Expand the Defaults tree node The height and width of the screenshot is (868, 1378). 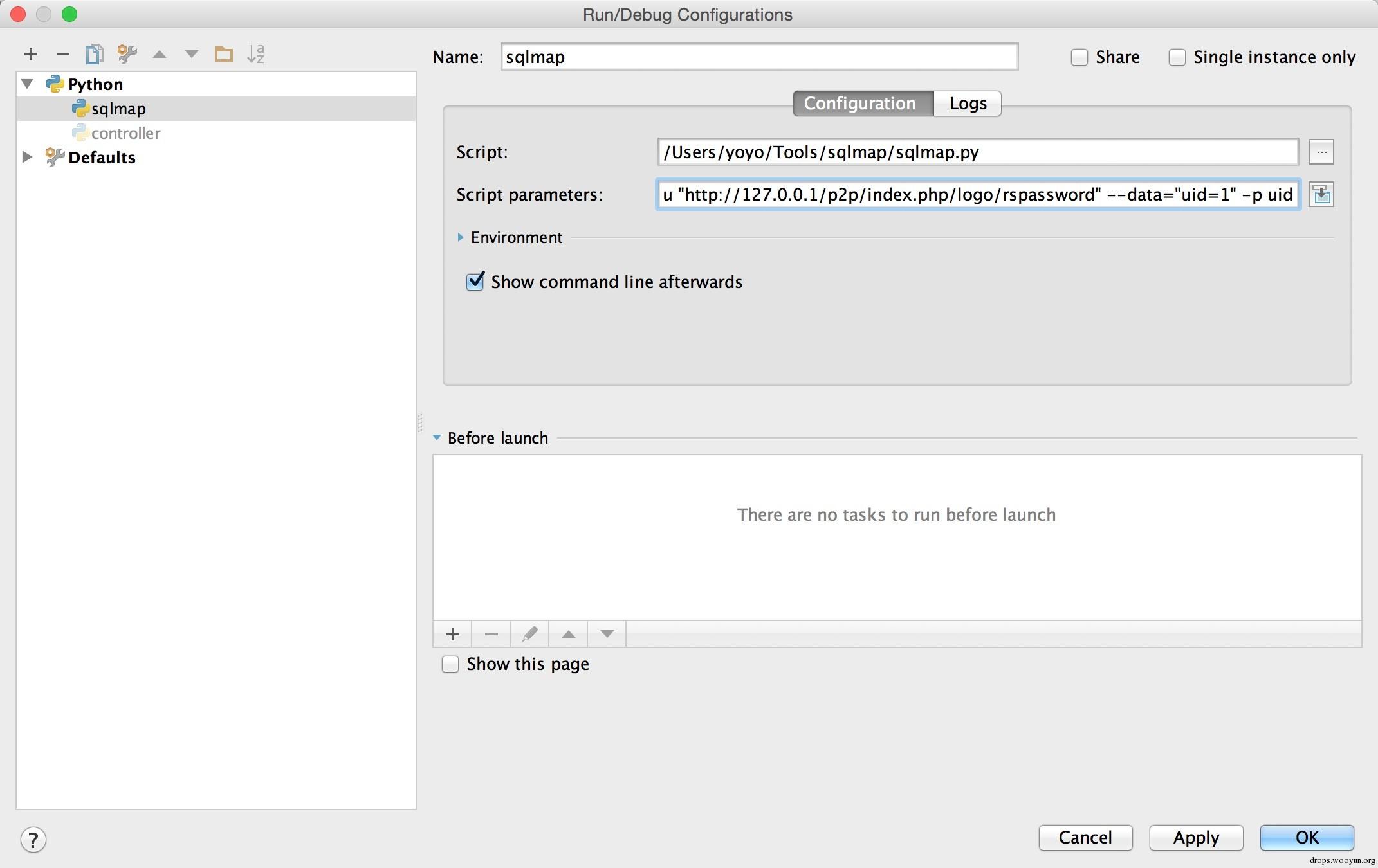tap(27, 157)
